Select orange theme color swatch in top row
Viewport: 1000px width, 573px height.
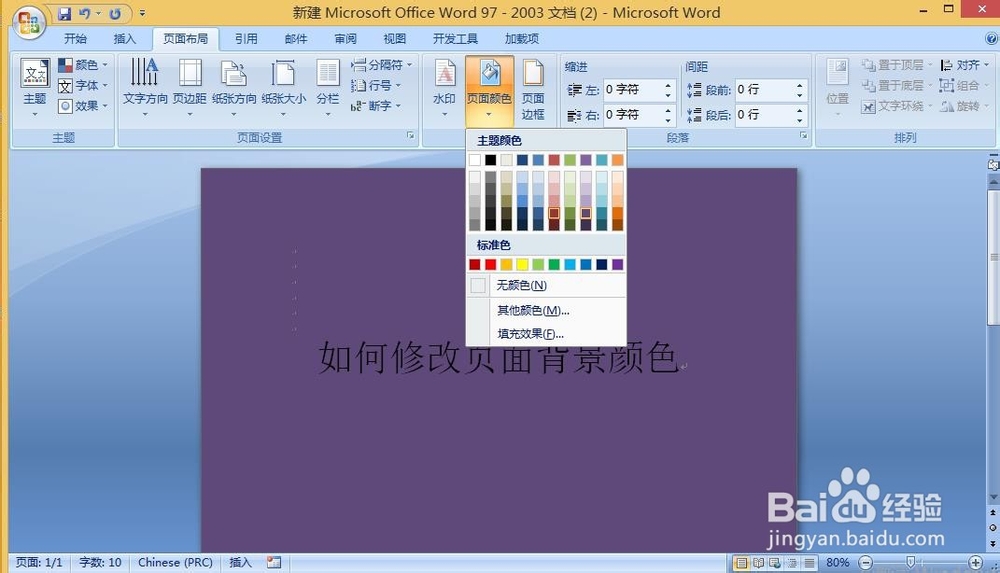(617, 160)
